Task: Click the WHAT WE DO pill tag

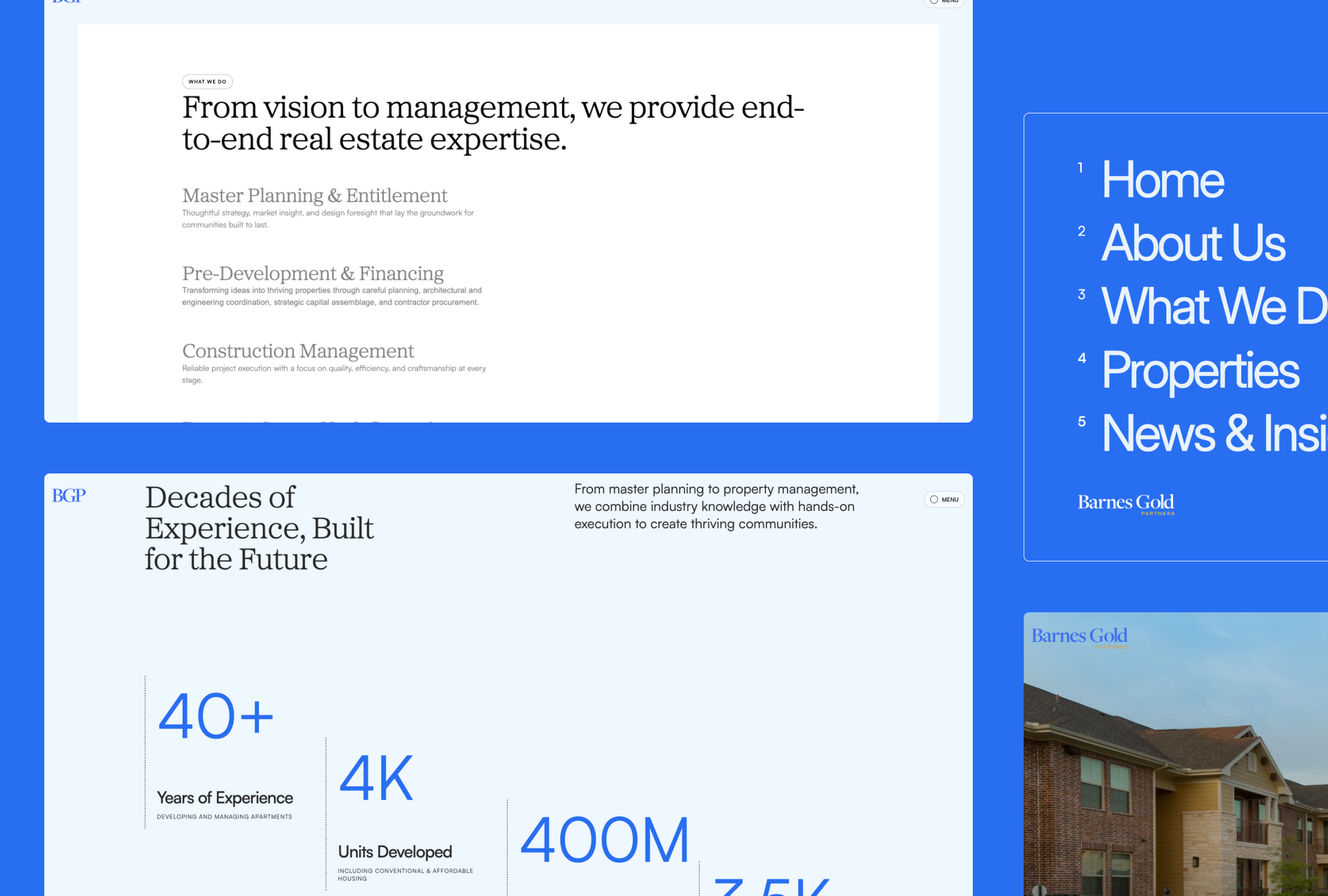Action: [x=207, y=82]
